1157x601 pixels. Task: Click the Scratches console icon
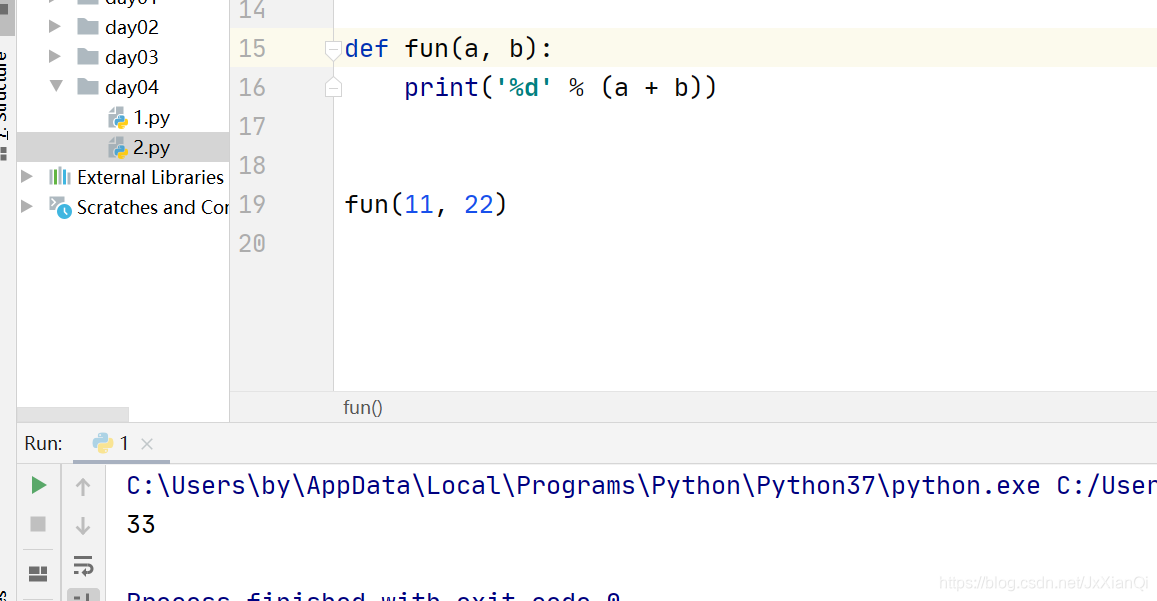pyautogui.click(x=60, y=207)
